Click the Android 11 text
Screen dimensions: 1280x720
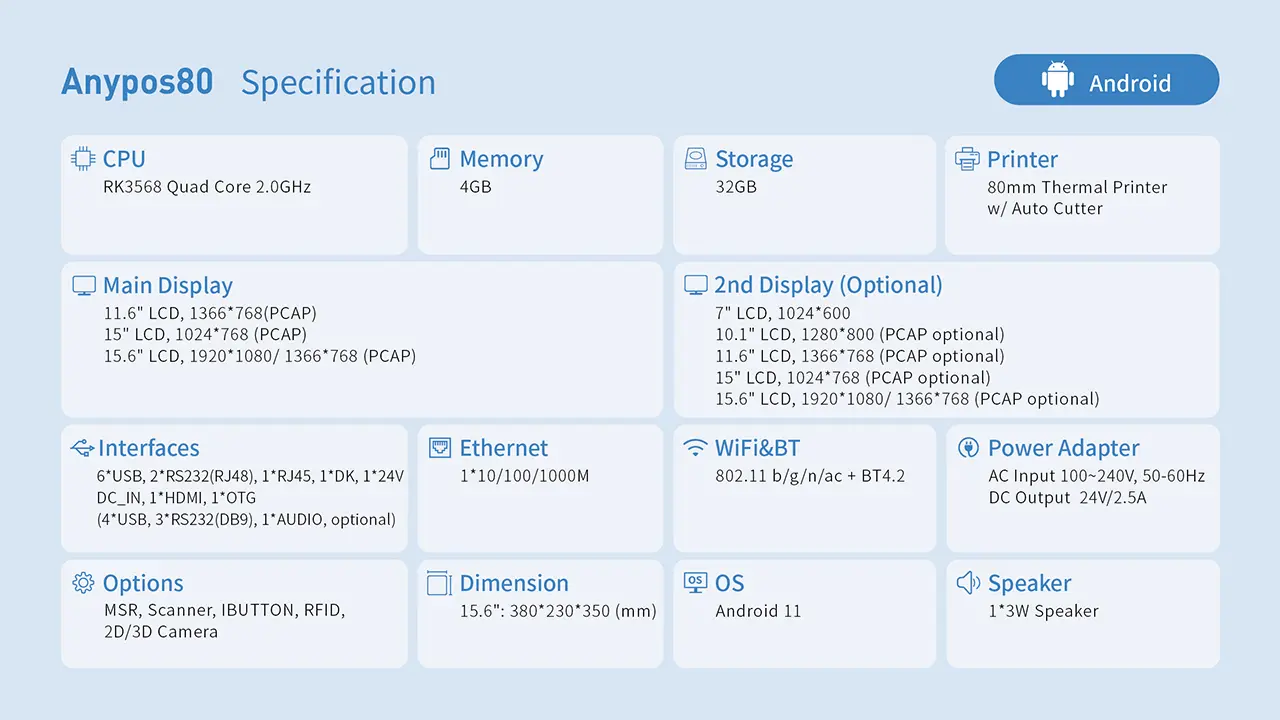pyautogui.click(x=758, y=611)
